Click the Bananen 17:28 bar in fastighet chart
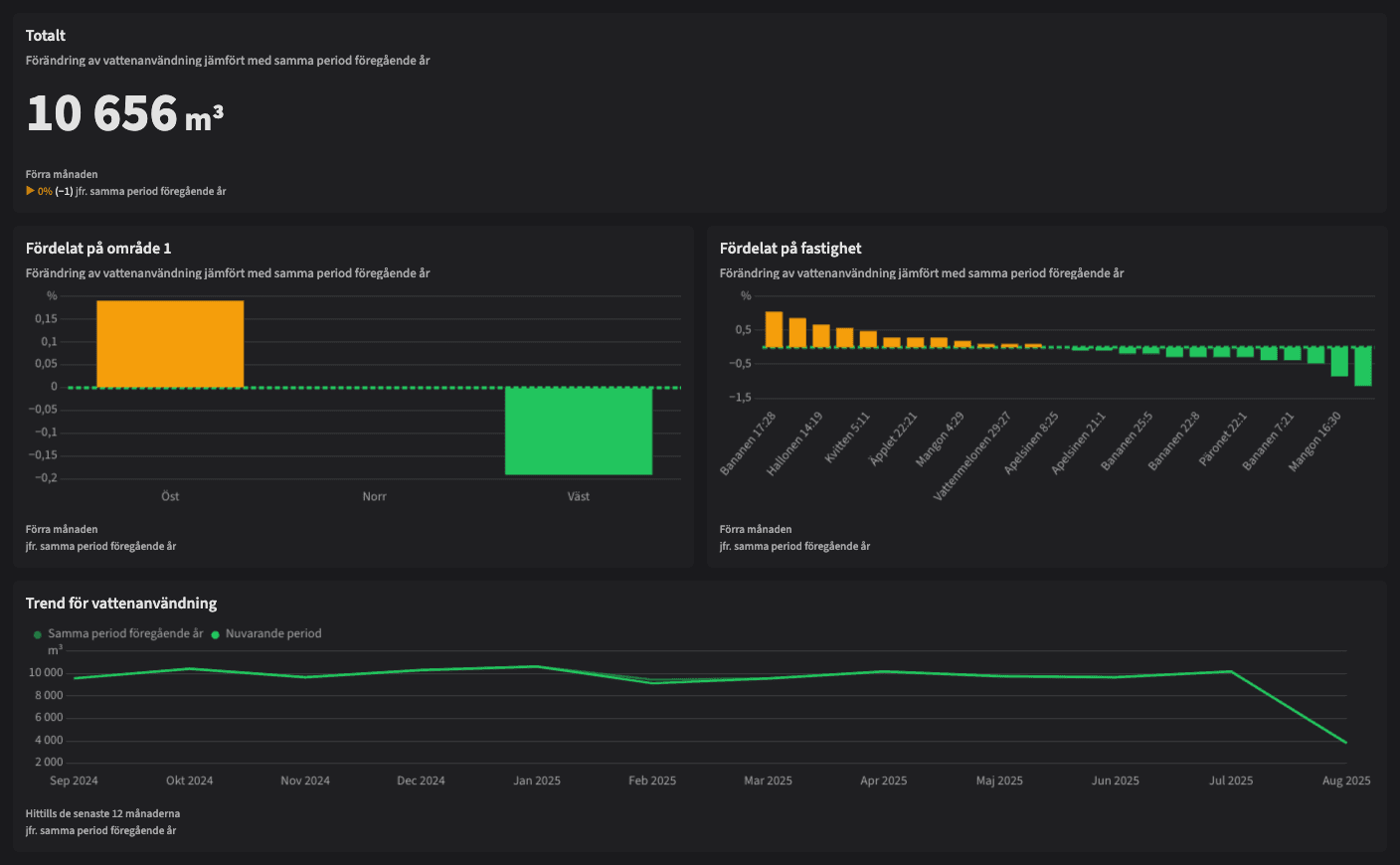Screen dimensions: 1400x865 pos(776,328)
